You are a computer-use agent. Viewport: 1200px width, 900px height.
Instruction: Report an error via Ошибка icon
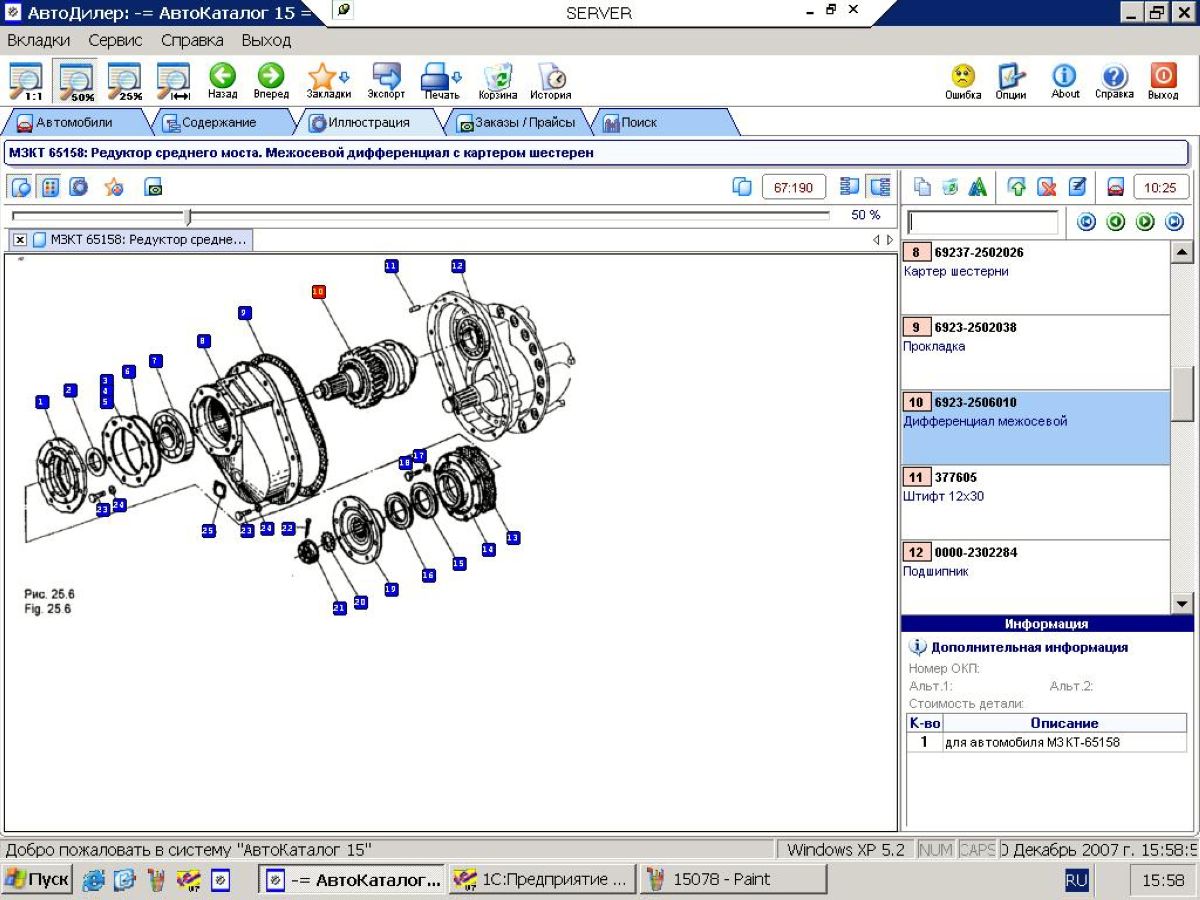[963, 81]
